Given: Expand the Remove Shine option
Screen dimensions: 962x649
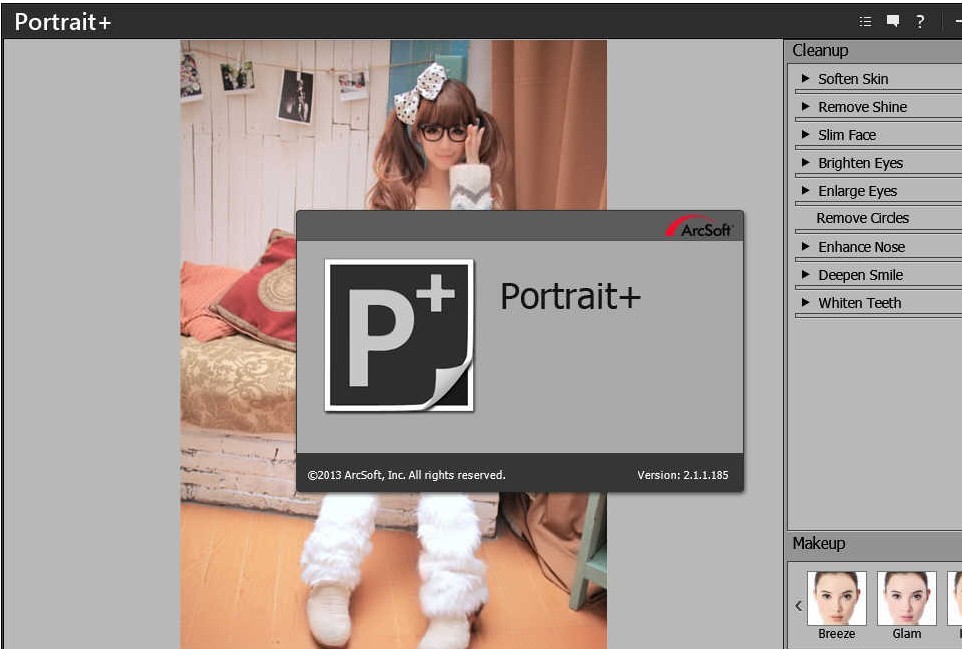Looking at the screenshot, I should click(806, 107).
